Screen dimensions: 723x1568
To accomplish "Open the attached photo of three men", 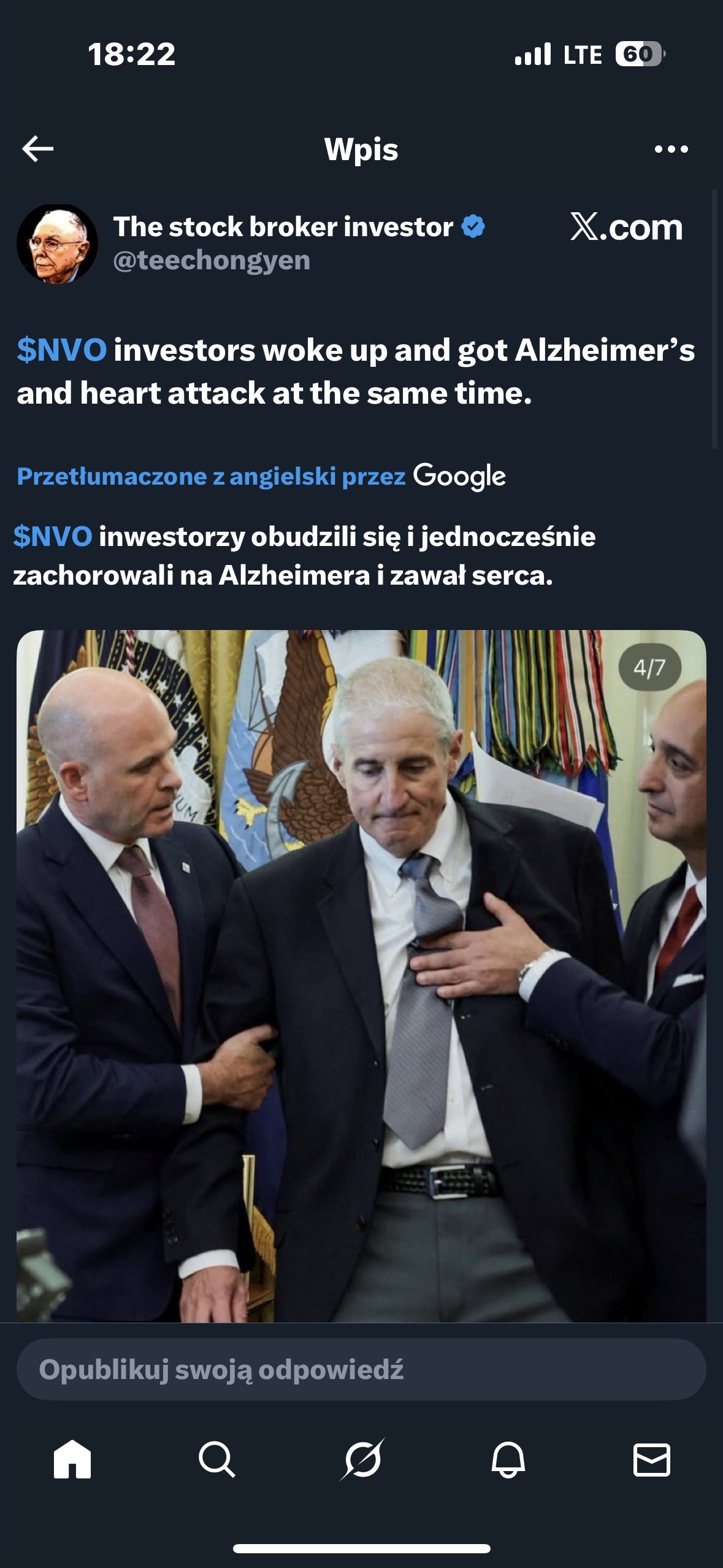I will pyautogui.click(x=361, y=975).
